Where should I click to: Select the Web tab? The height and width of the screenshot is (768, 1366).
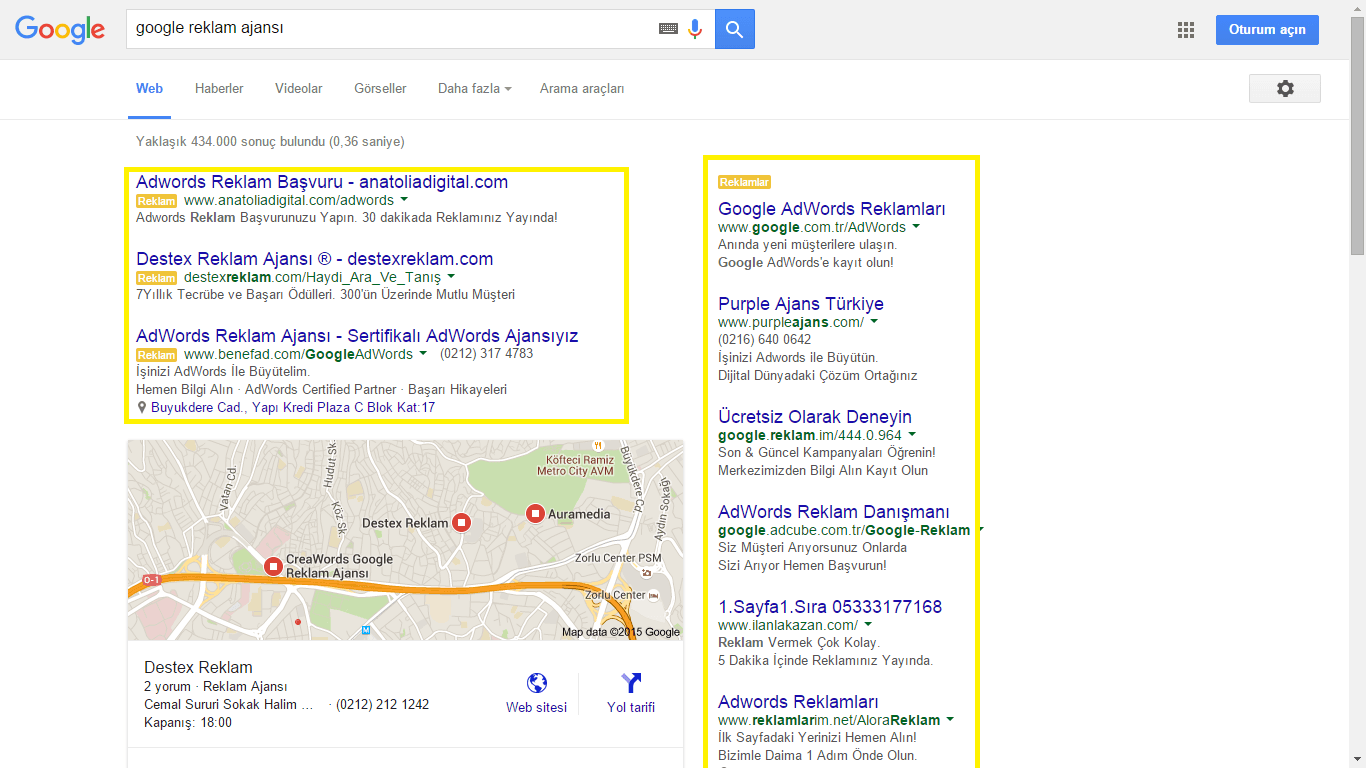pyautogui.click(x=149, y=88)
